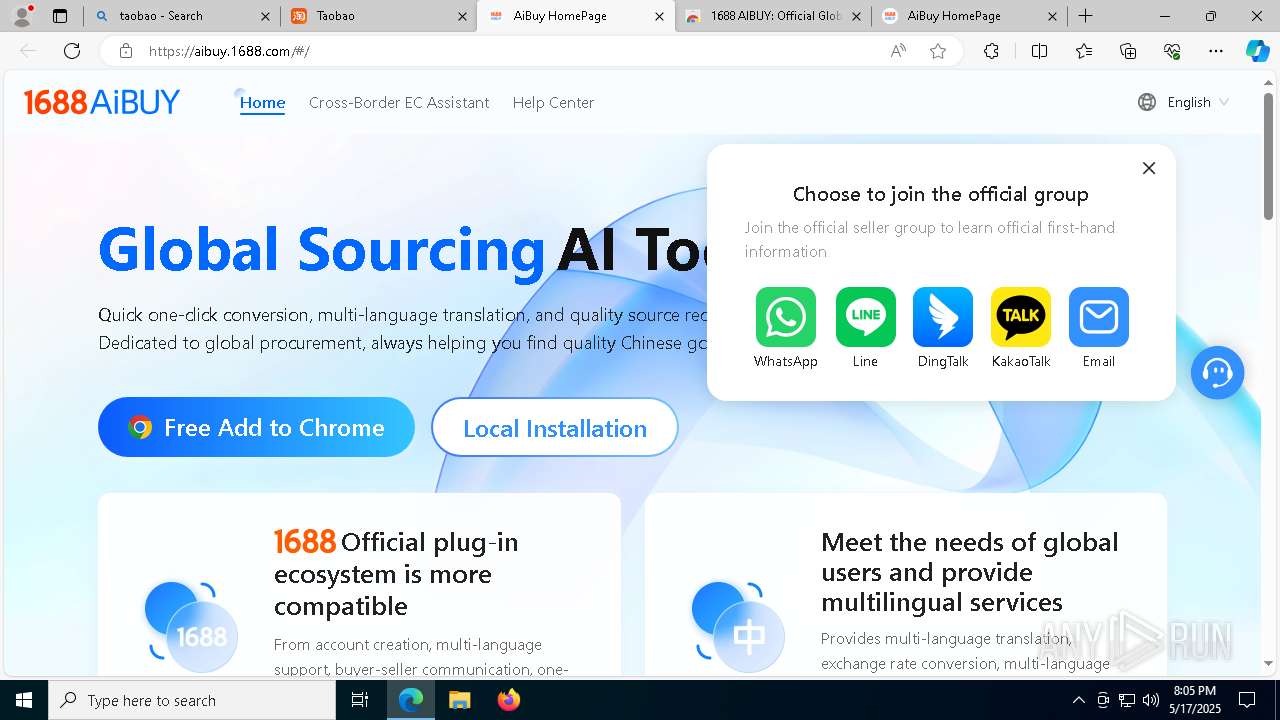Open Task View on taskbar
The image size is (1280, 720).
click(361, 700)
